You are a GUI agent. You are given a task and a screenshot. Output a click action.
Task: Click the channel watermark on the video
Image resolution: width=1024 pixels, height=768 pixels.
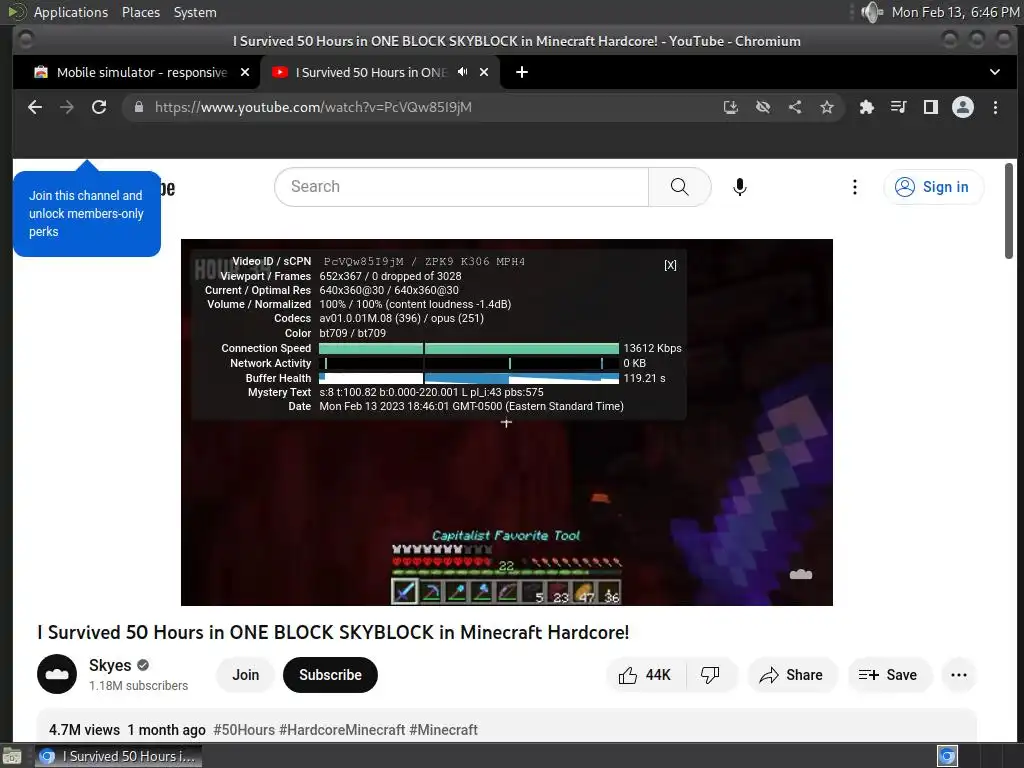pos(801,575)
